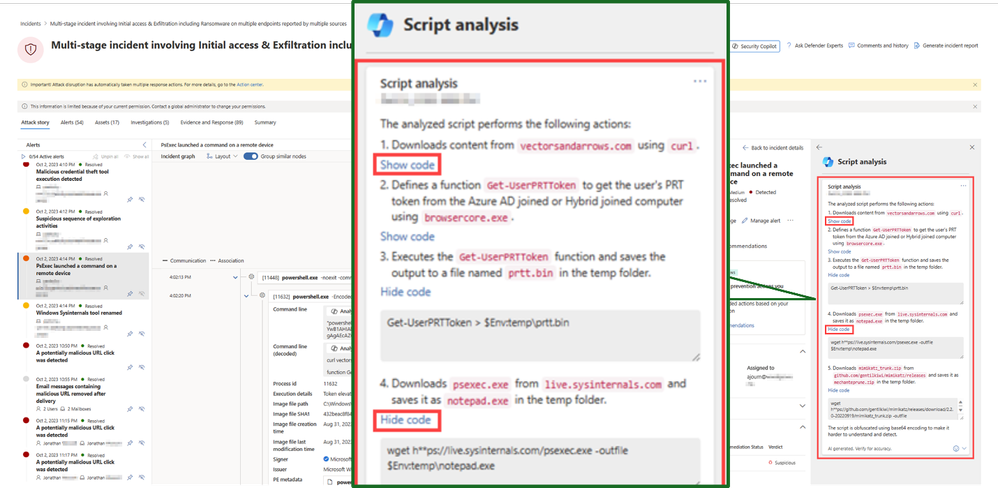998x488 pixels.
Task: Click the Show all eye icon
Action: point(127,156)
